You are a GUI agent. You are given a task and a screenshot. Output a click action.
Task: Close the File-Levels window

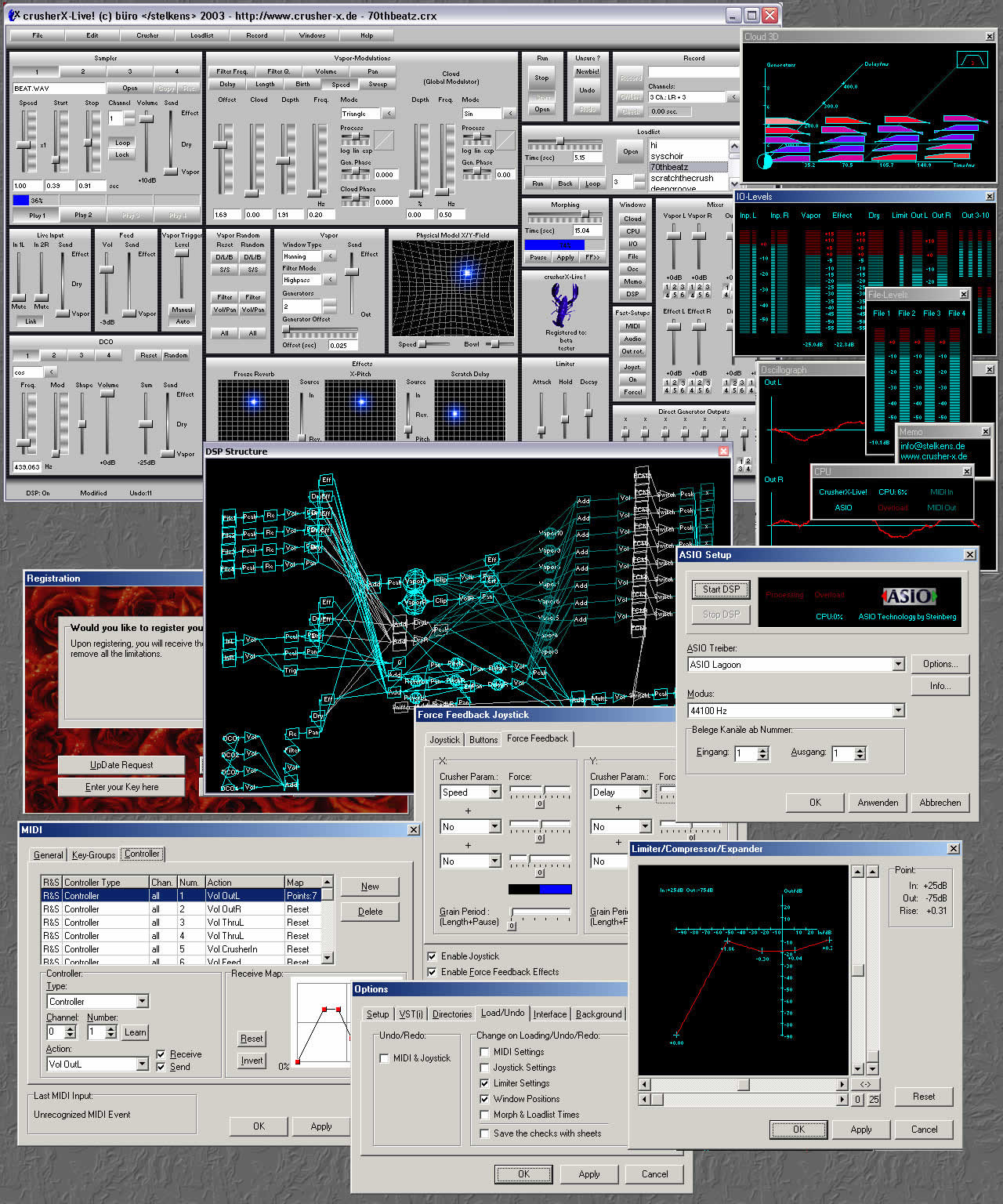[x=964, y=294]
